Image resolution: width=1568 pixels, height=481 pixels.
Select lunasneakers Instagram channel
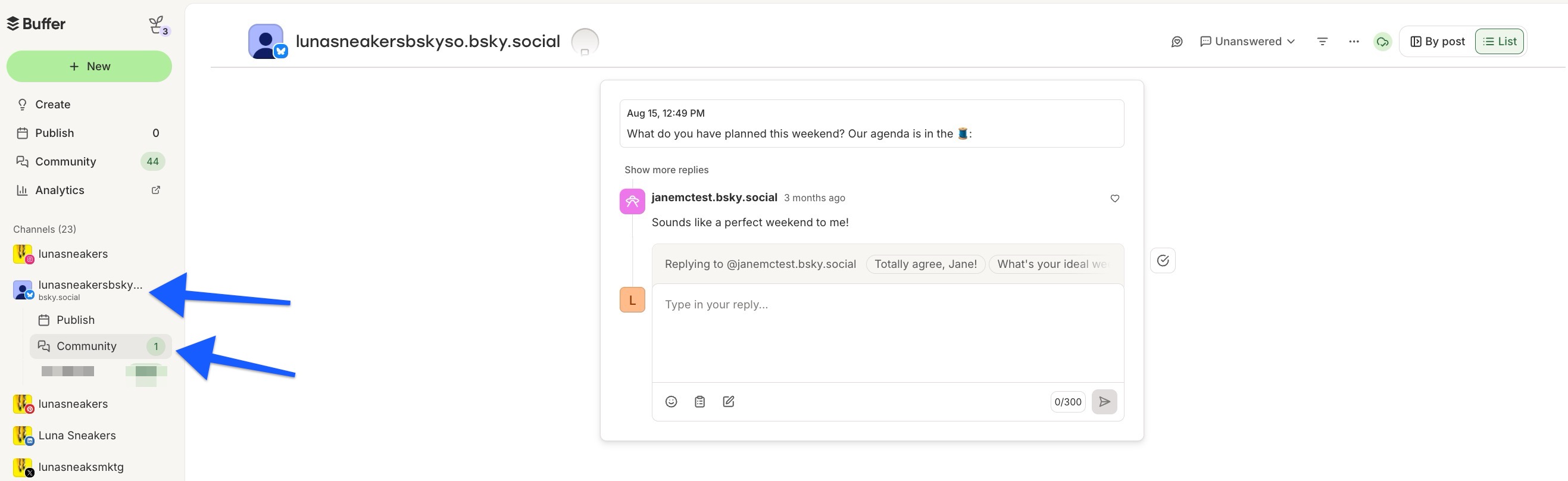click(89, 254)
